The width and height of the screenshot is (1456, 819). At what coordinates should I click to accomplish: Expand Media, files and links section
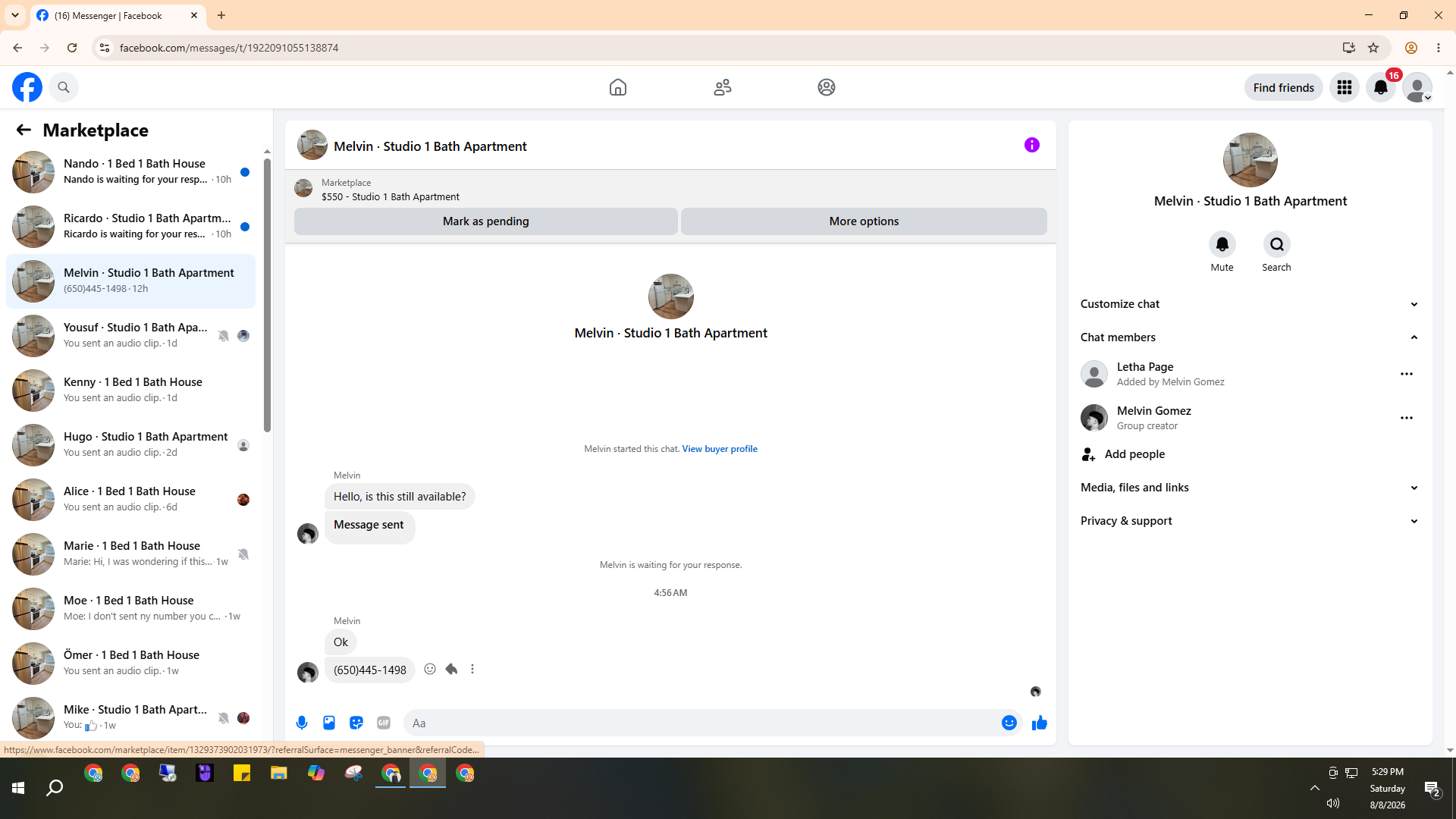click(x=1250, y=488)
